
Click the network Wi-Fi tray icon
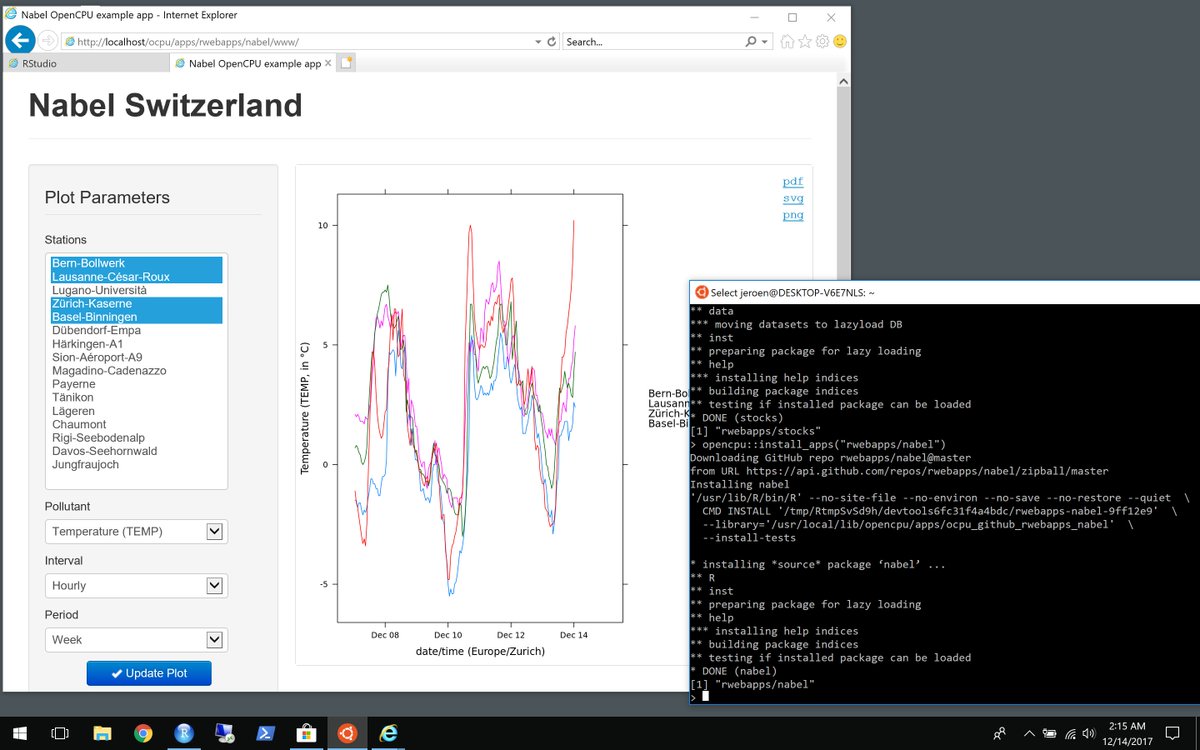[x=1069, y=733]
